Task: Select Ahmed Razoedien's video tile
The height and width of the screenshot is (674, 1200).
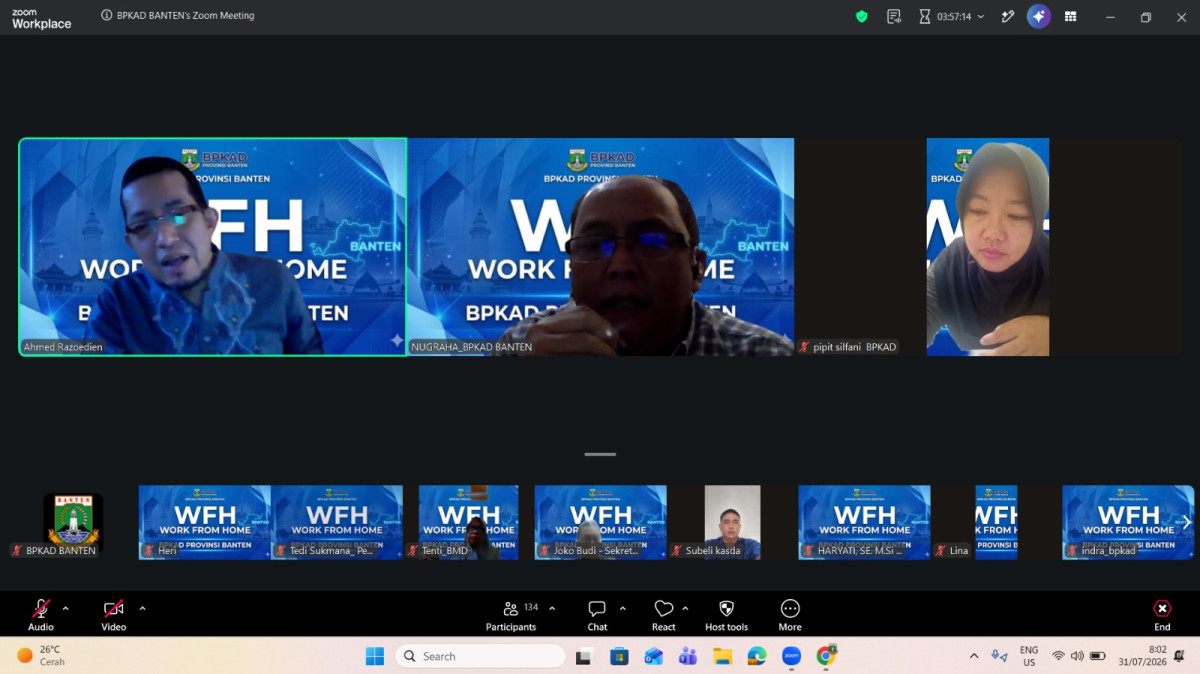Action: (213, 247)
